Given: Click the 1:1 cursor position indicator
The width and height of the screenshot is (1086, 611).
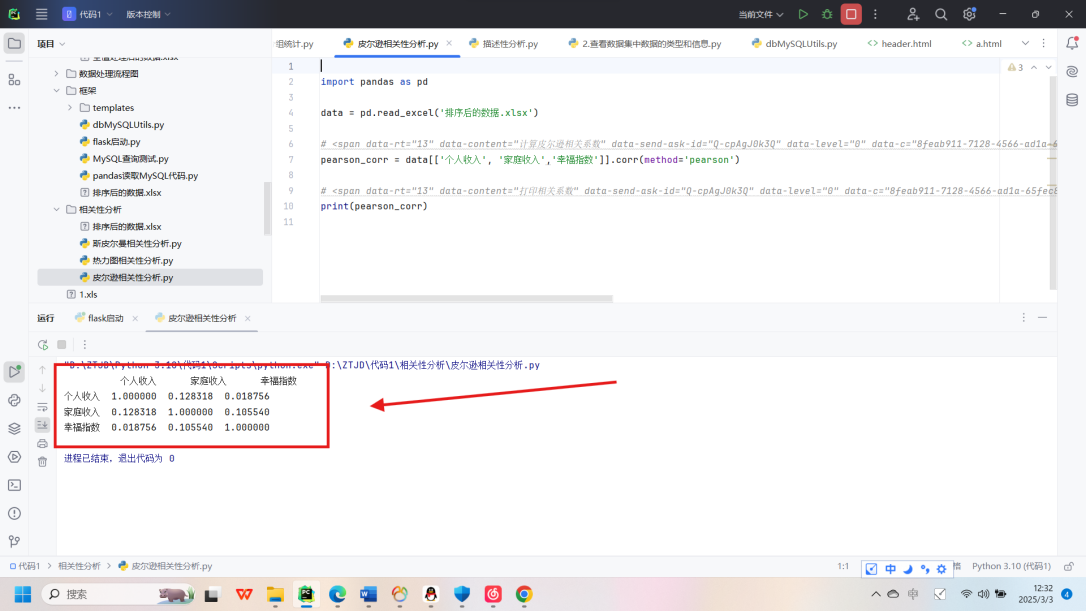Looking at the screenshot, I should click(x=843, y=566).
